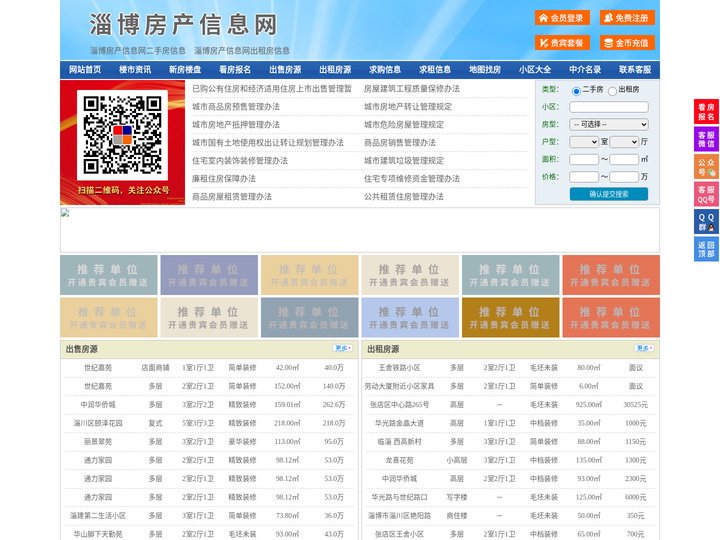
Task: Open 城市商品房预售管理办法 link
Action: pyautogui.click(x=236, y=107)
